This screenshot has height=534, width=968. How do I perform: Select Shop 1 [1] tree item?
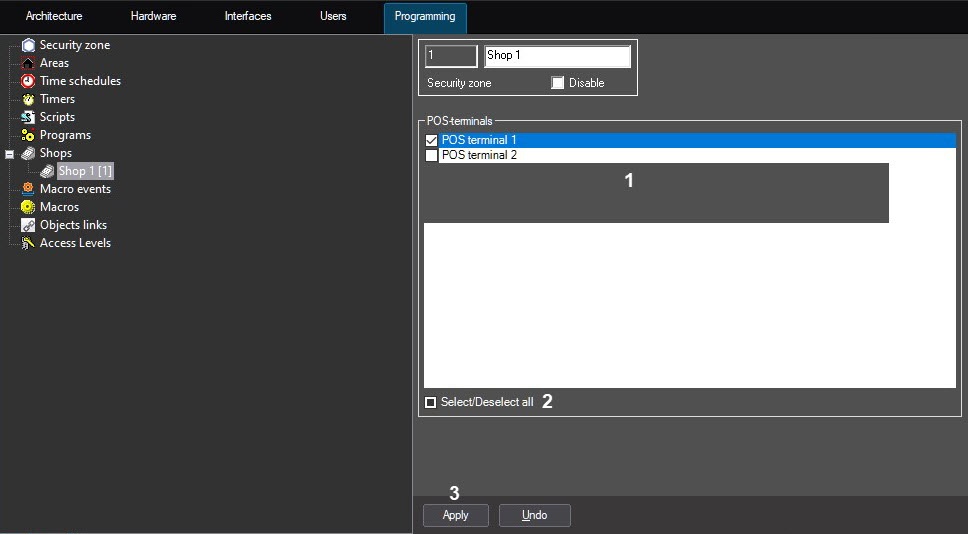[84, 171]
